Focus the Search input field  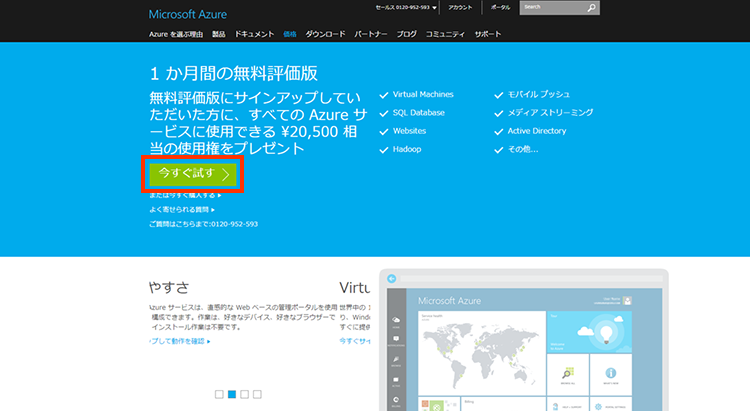click(x=552, y=8)
